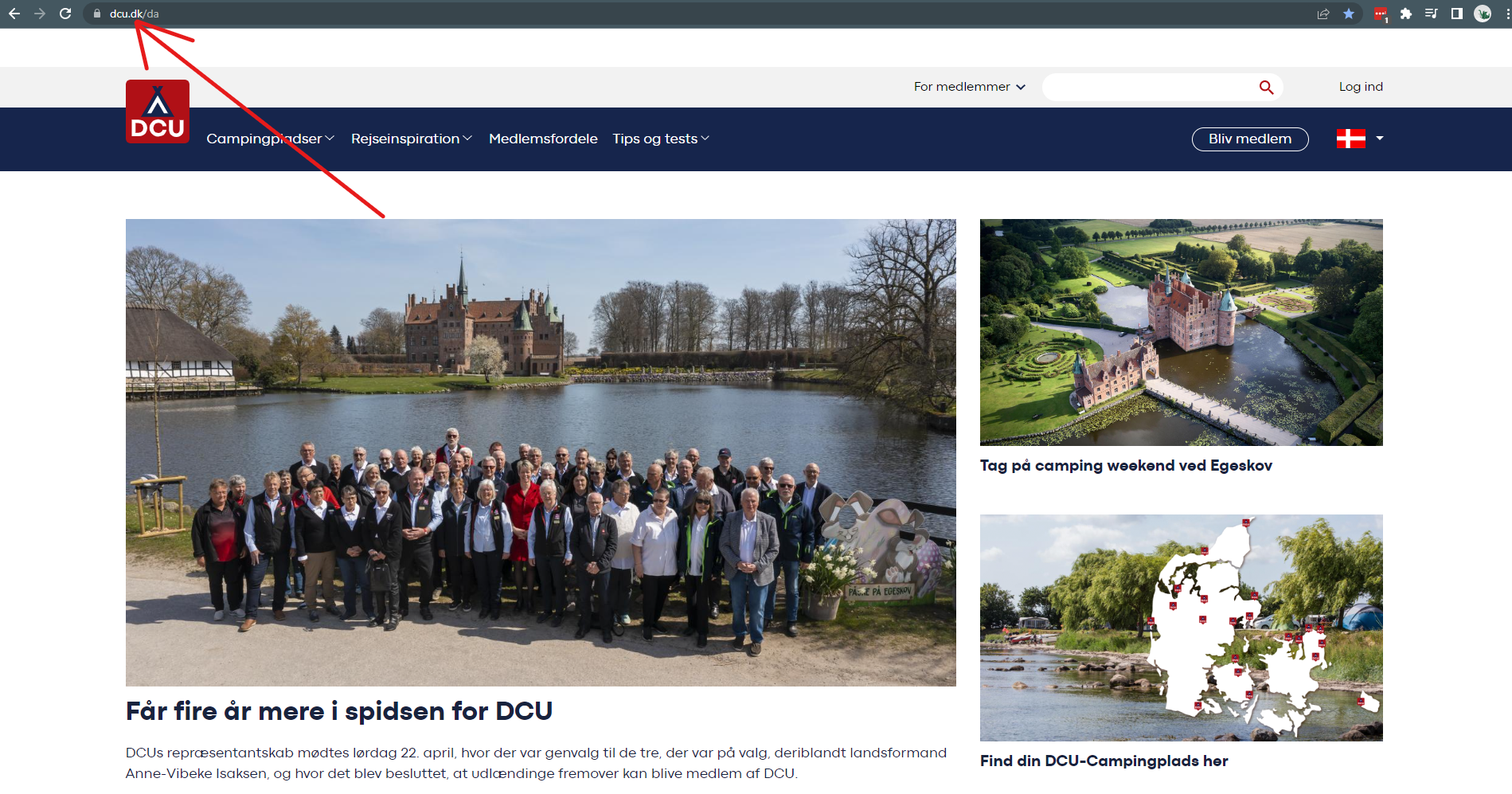Click the red LastPass extension icon
This screenshot has width=1512, height=794.
pos(1381,14)
